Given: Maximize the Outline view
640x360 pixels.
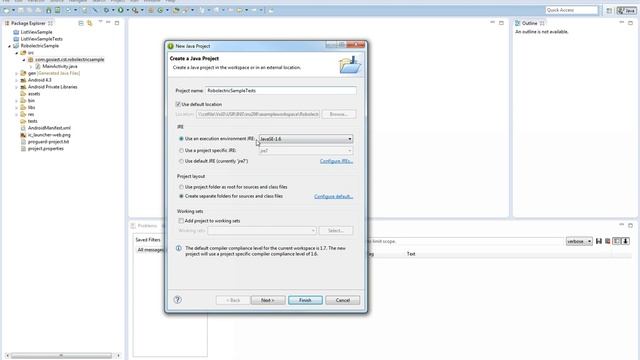Looking at the screenshot, I should pyautogui.click(x=631, y=23).
